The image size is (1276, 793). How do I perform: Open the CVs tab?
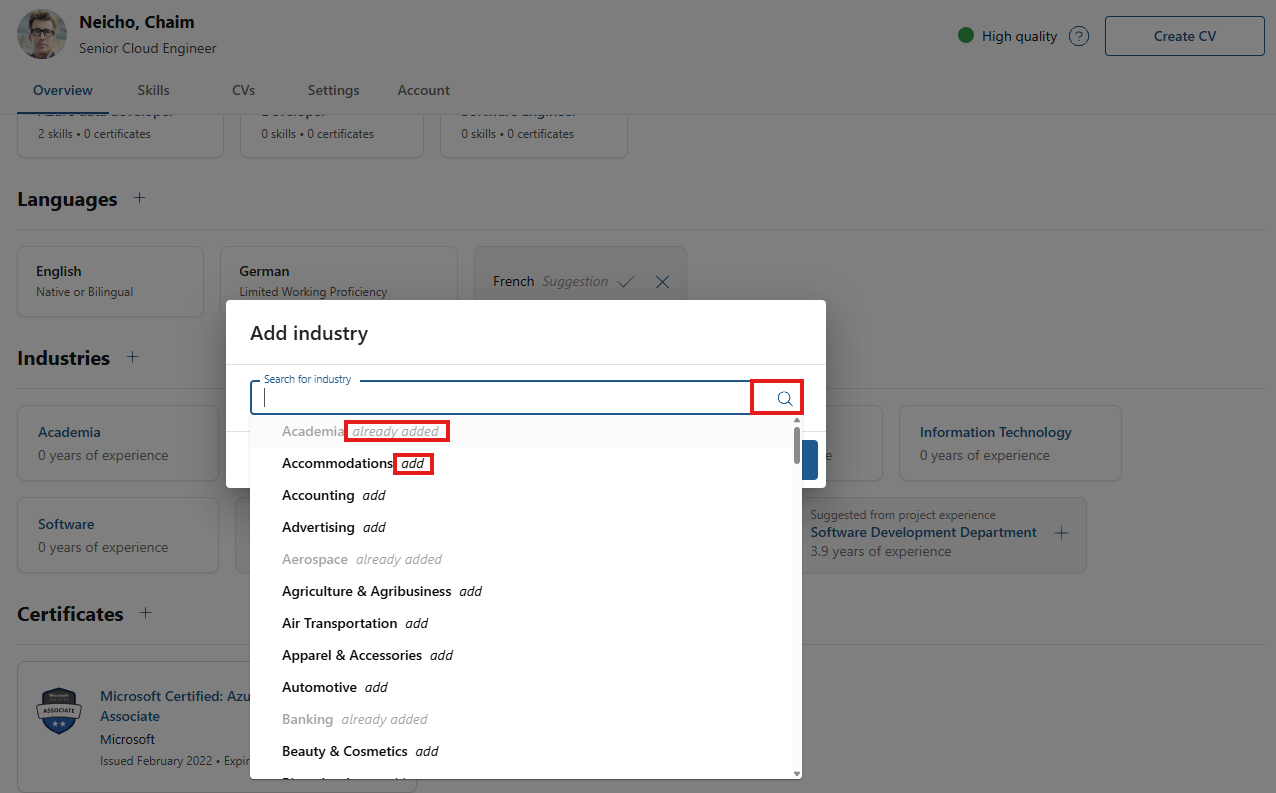tap(244, 90)
